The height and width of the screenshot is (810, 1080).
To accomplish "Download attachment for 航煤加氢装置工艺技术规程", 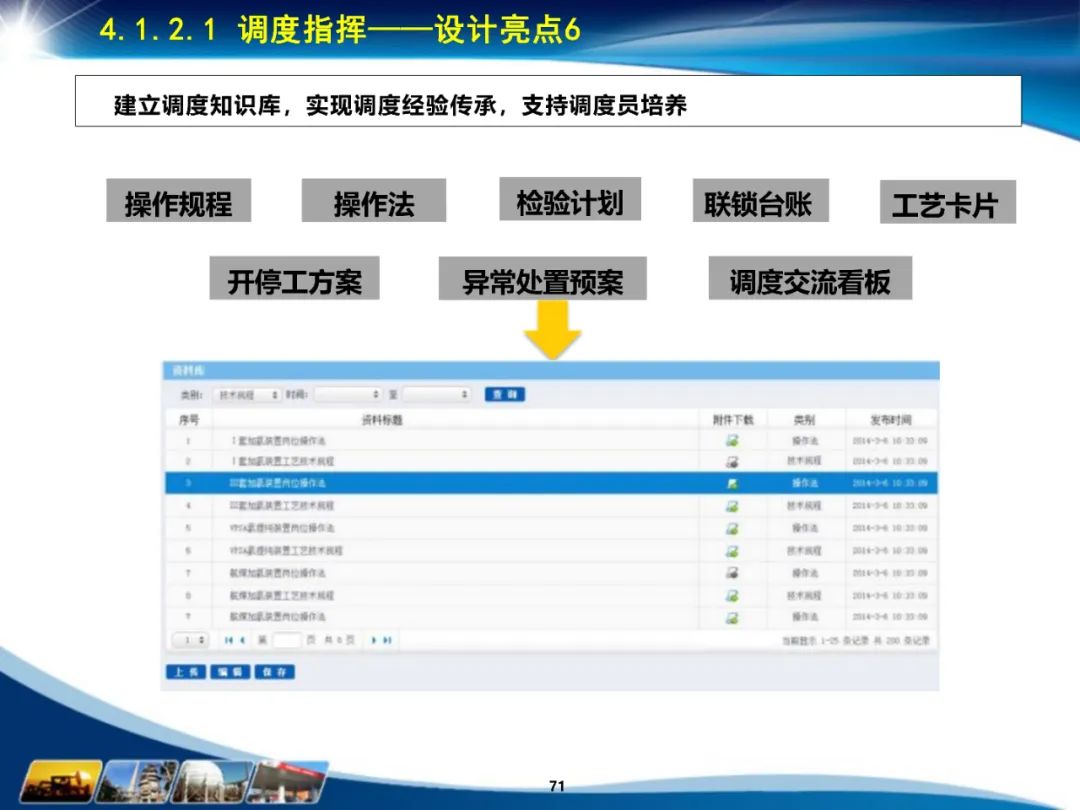I will [732, 595].
